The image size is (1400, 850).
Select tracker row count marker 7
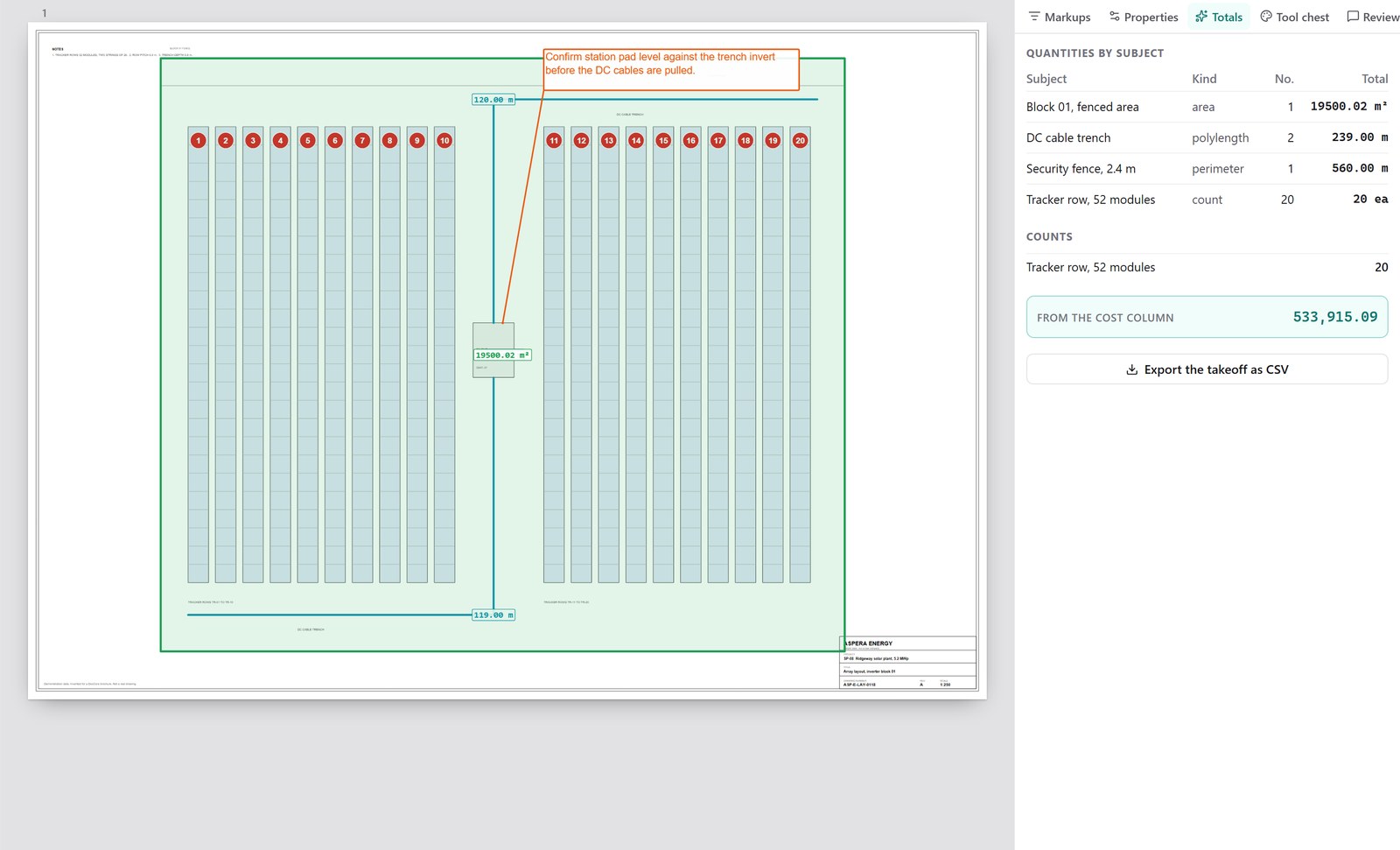pyautogui.click(x=362, y=140)
